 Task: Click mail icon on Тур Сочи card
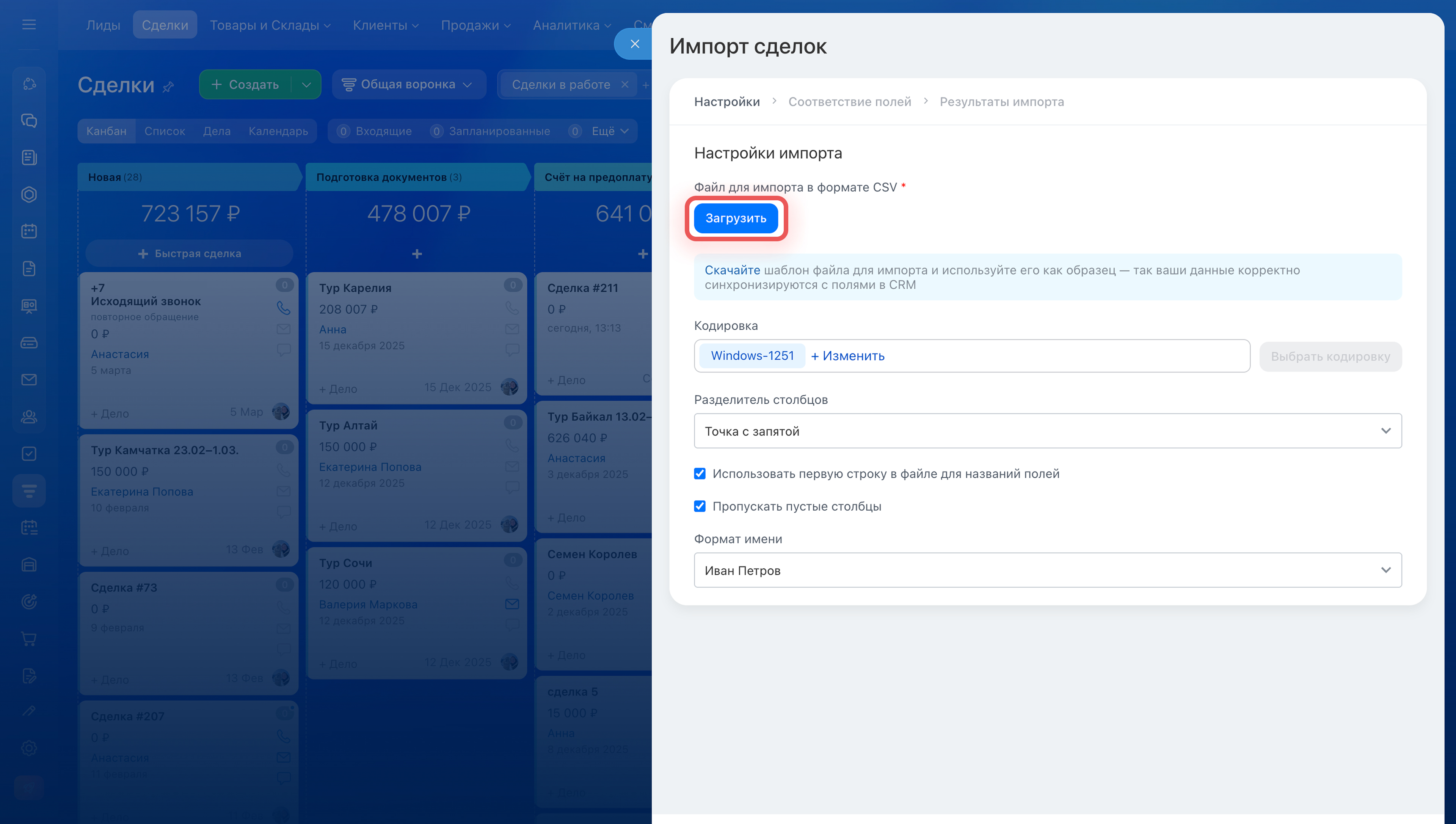tap(512, 604)
